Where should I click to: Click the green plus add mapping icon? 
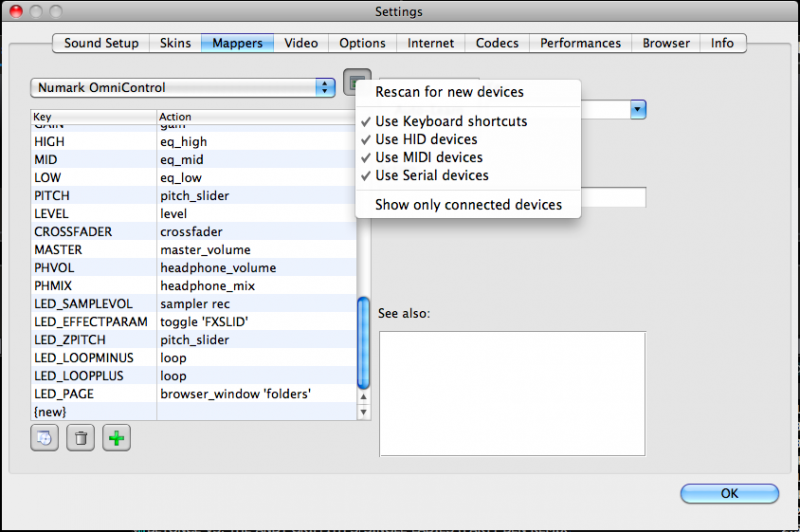point(117,438)
